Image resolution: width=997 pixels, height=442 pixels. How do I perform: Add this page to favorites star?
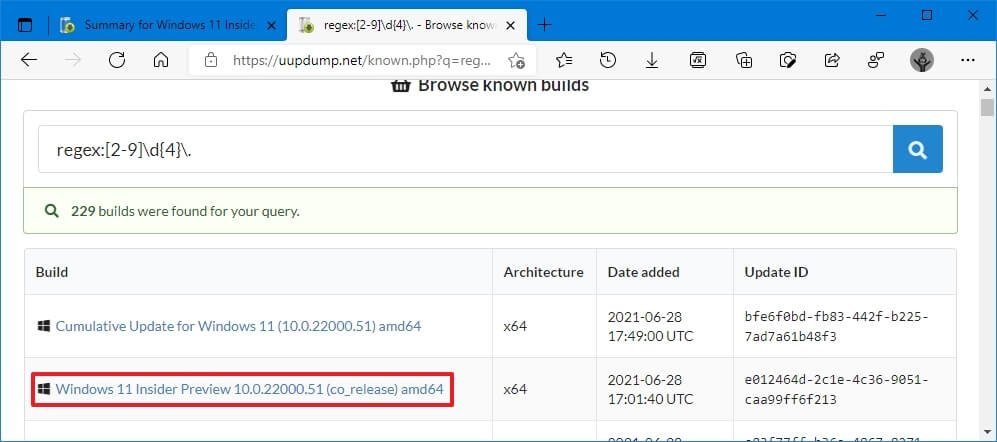[x=516, y=60]
